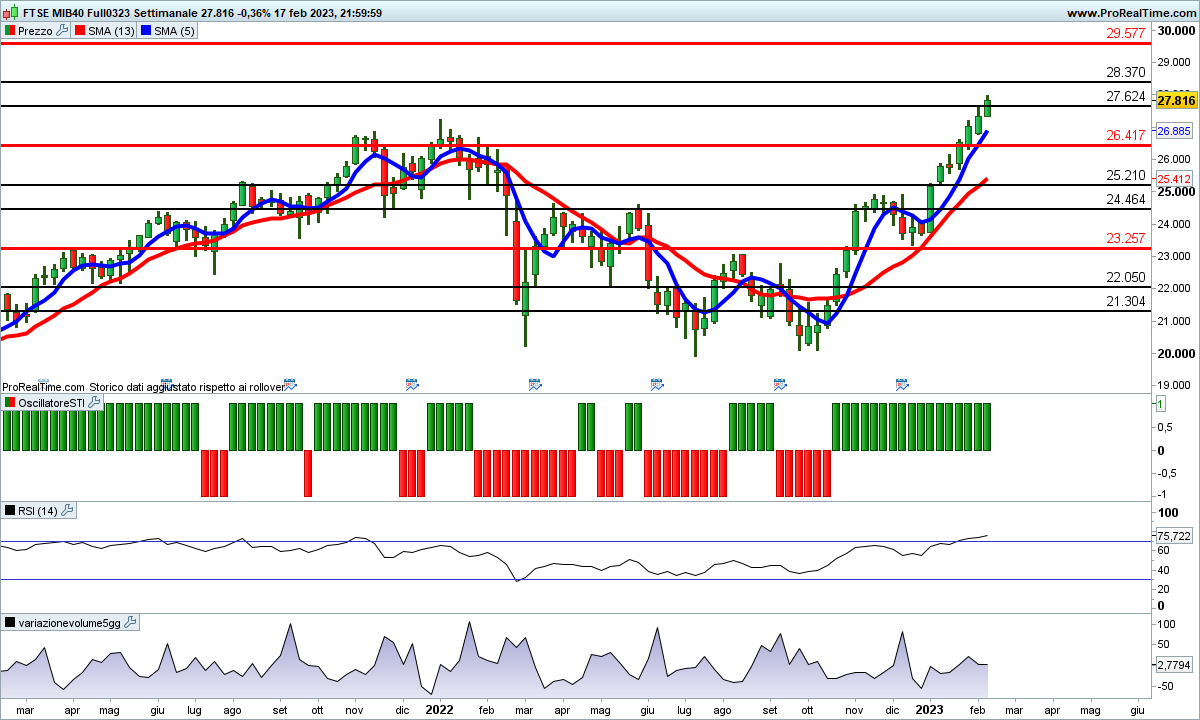Click the 2022 year label on time axis

click(x=441, y=708)
